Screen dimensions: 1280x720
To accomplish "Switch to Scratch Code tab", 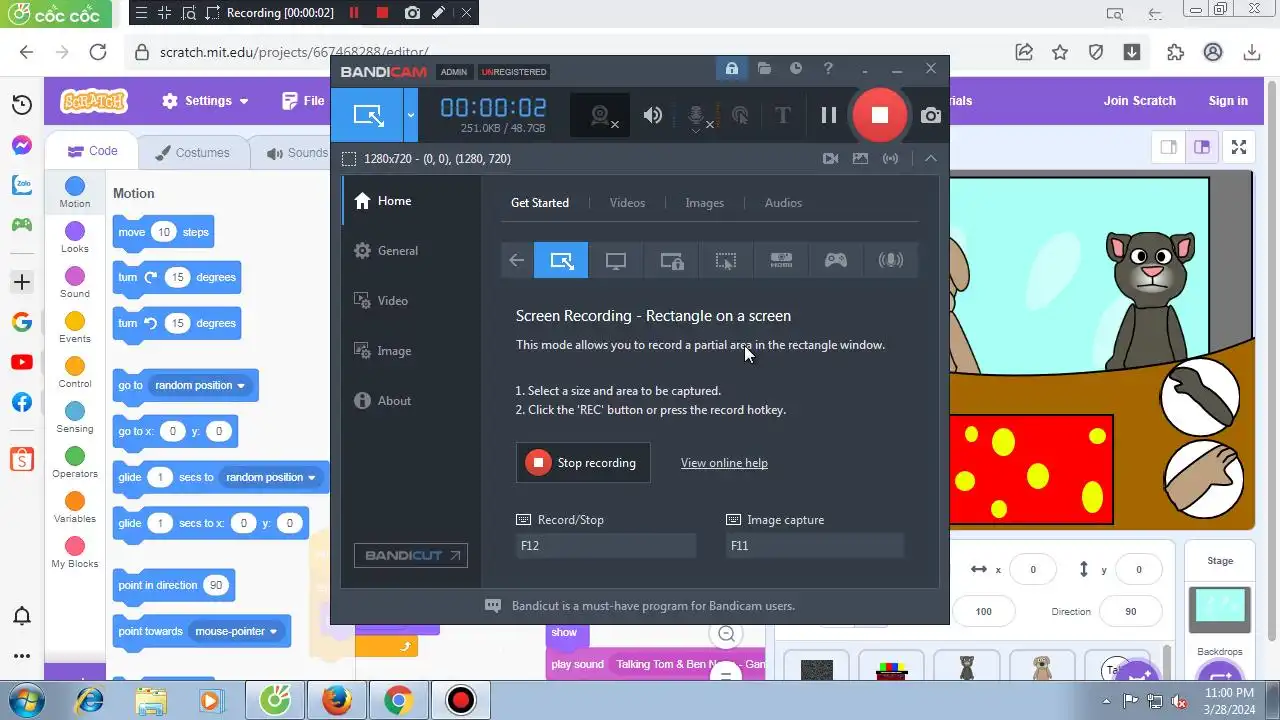I will point(93,152).
